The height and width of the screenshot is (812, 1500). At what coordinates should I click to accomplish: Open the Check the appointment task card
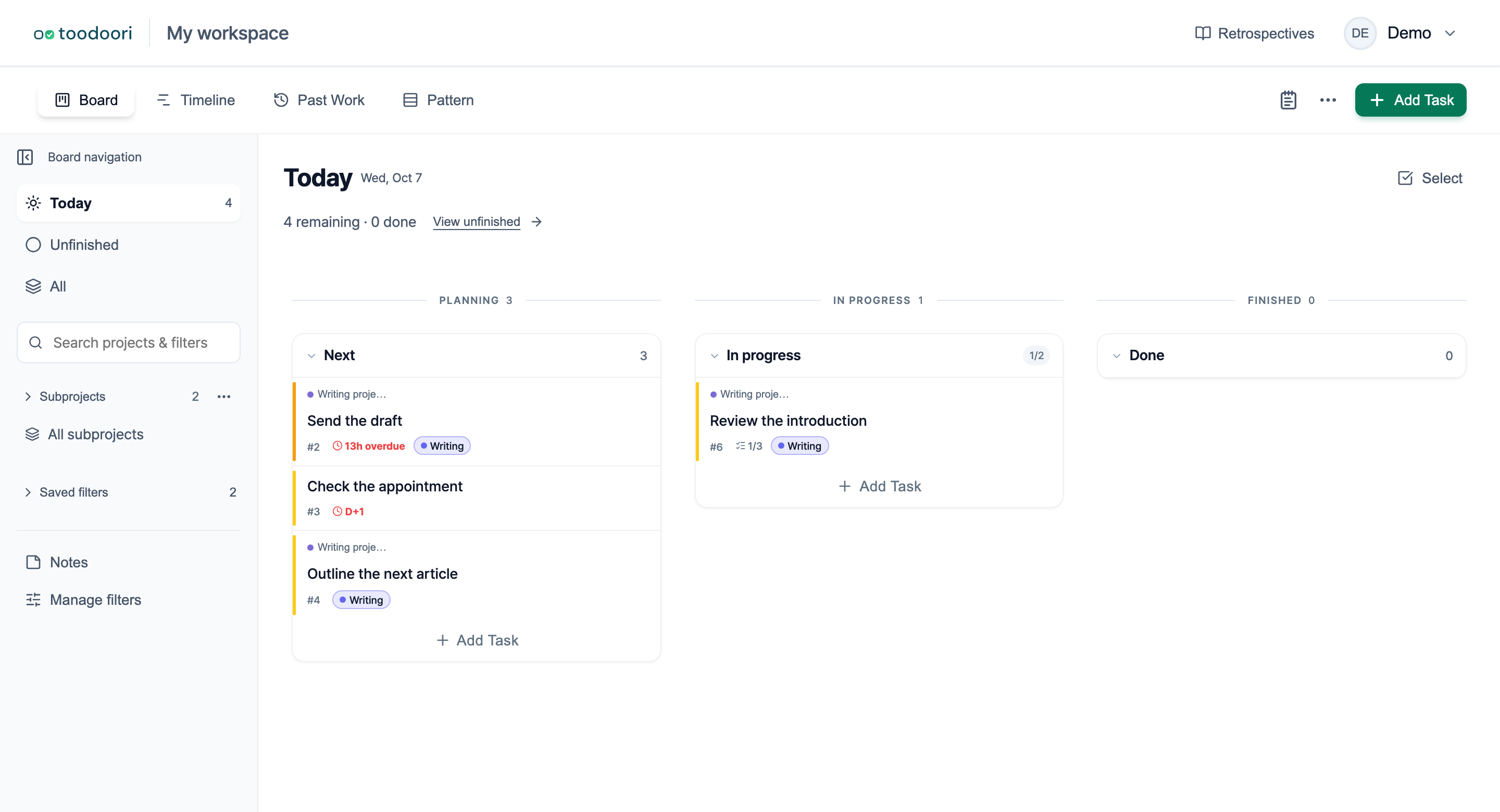pos(477,498)
